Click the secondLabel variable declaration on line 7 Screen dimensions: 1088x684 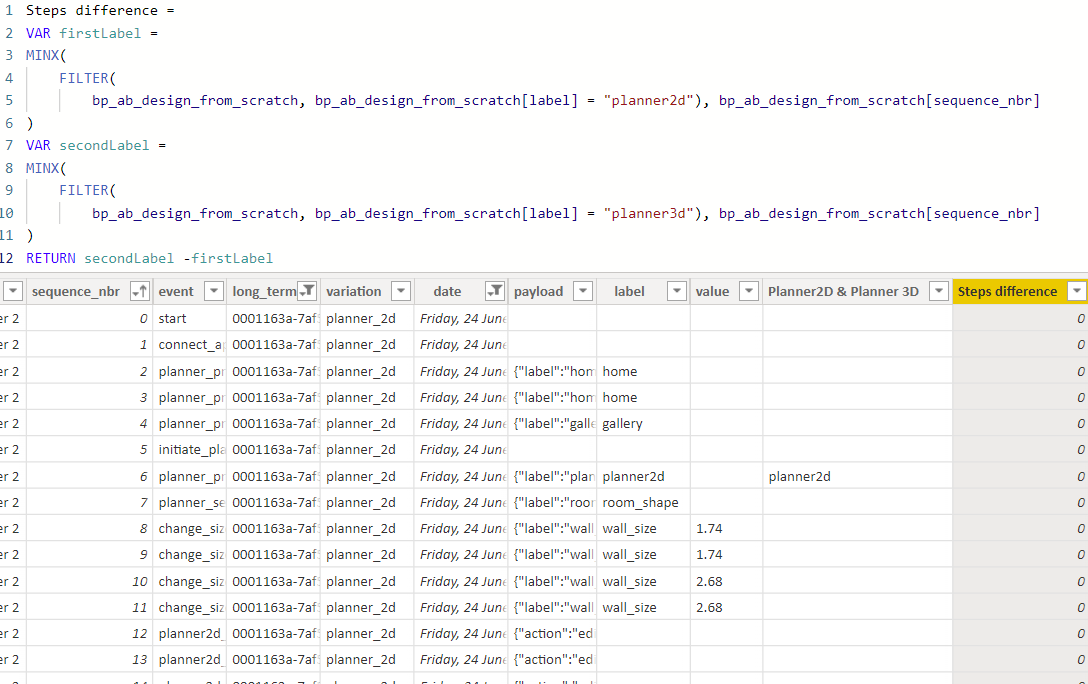point(104,145)
